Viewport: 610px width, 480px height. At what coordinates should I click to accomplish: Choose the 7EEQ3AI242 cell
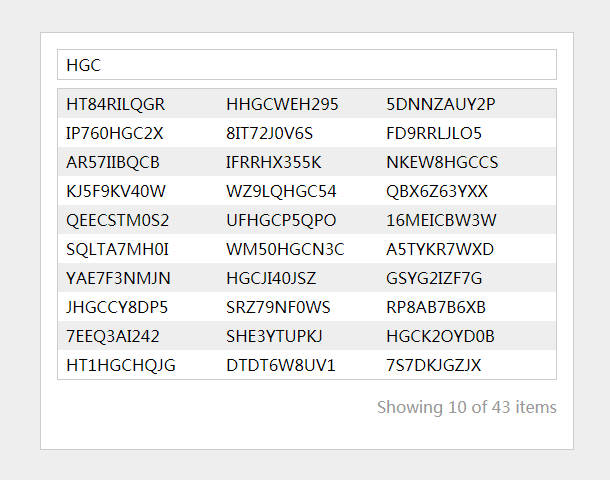coord(113,336)
